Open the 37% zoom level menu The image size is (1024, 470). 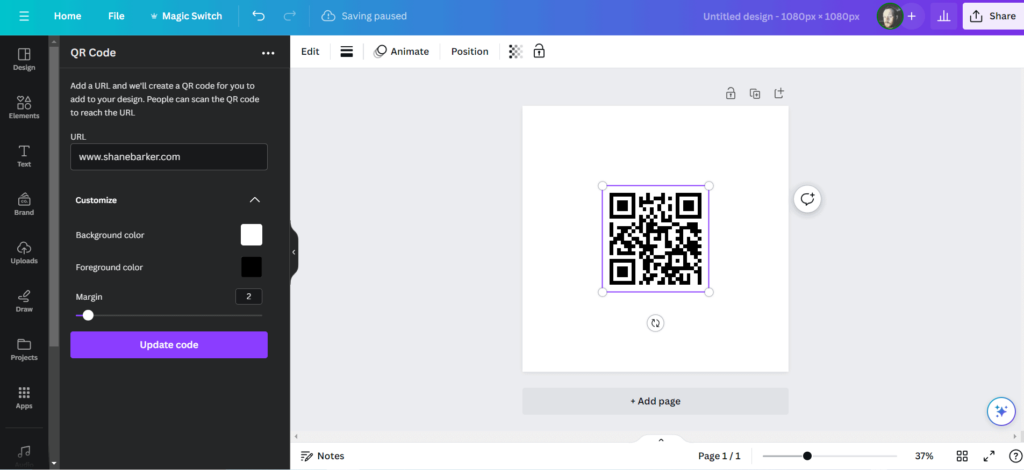pos(923,456)
